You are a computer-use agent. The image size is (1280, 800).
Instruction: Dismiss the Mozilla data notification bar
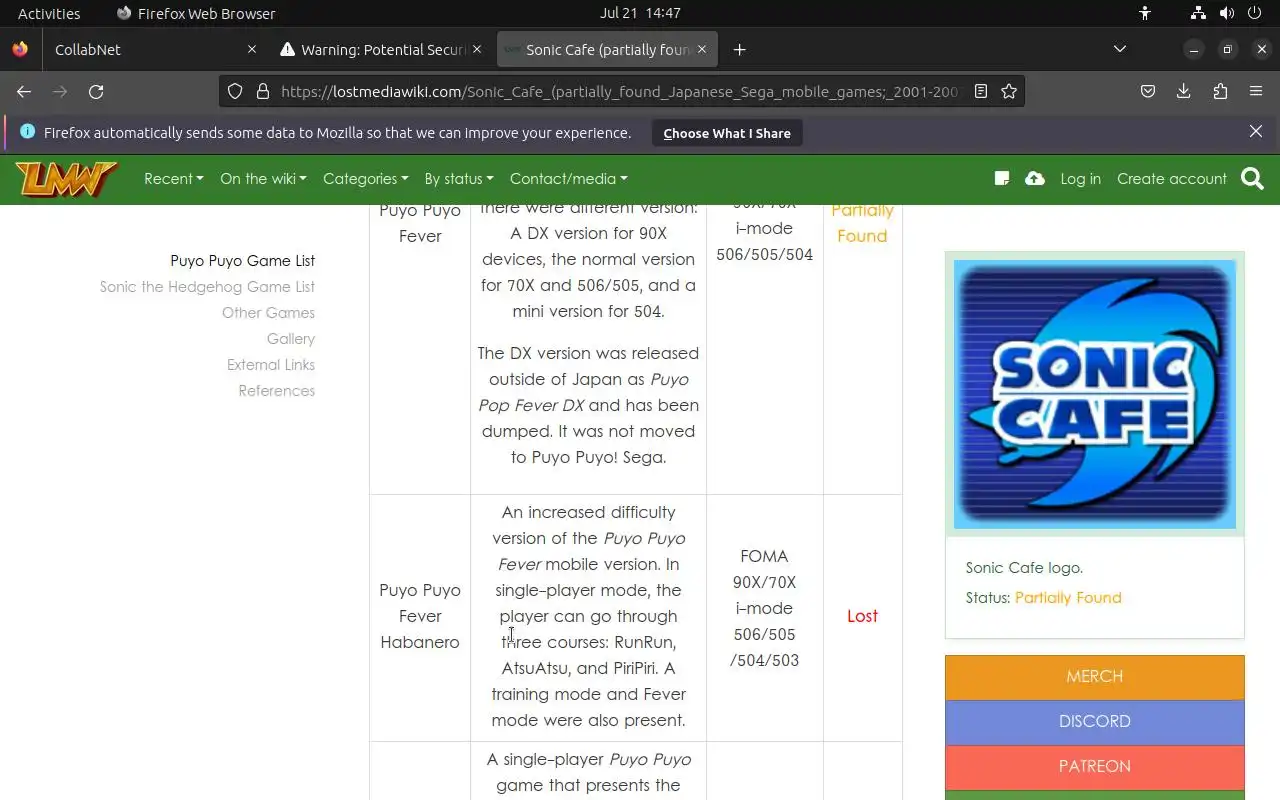click(x=1256, y=131)
